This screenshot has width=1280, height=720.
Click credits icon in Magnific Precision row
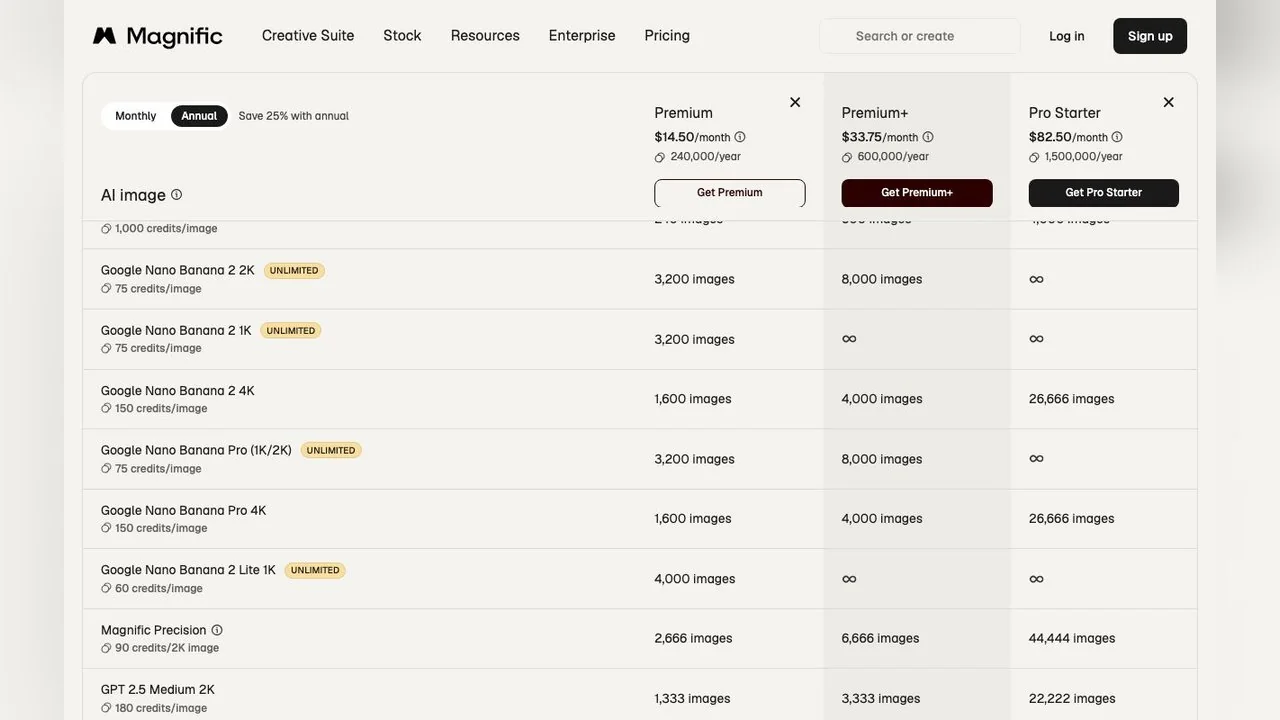[106, 648]
